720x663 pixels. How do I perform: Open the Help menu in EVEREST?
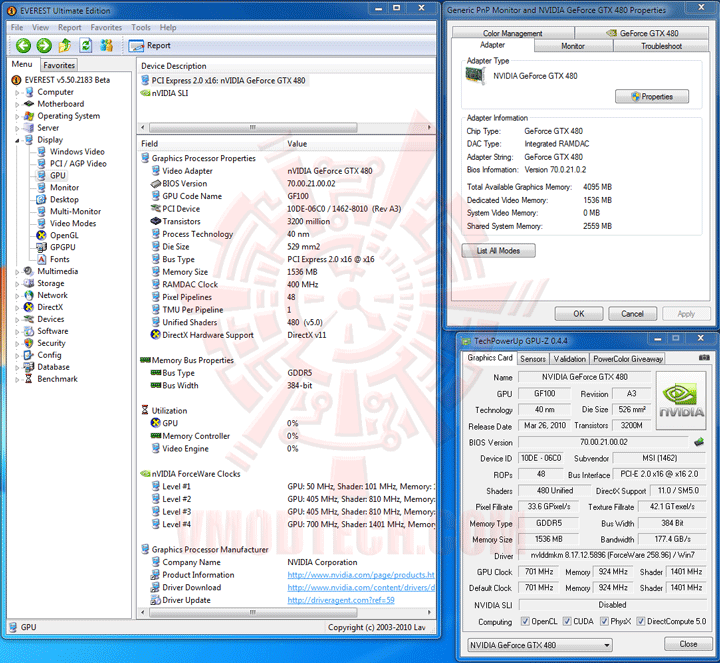pyautogui.click(x=168, y=28)
